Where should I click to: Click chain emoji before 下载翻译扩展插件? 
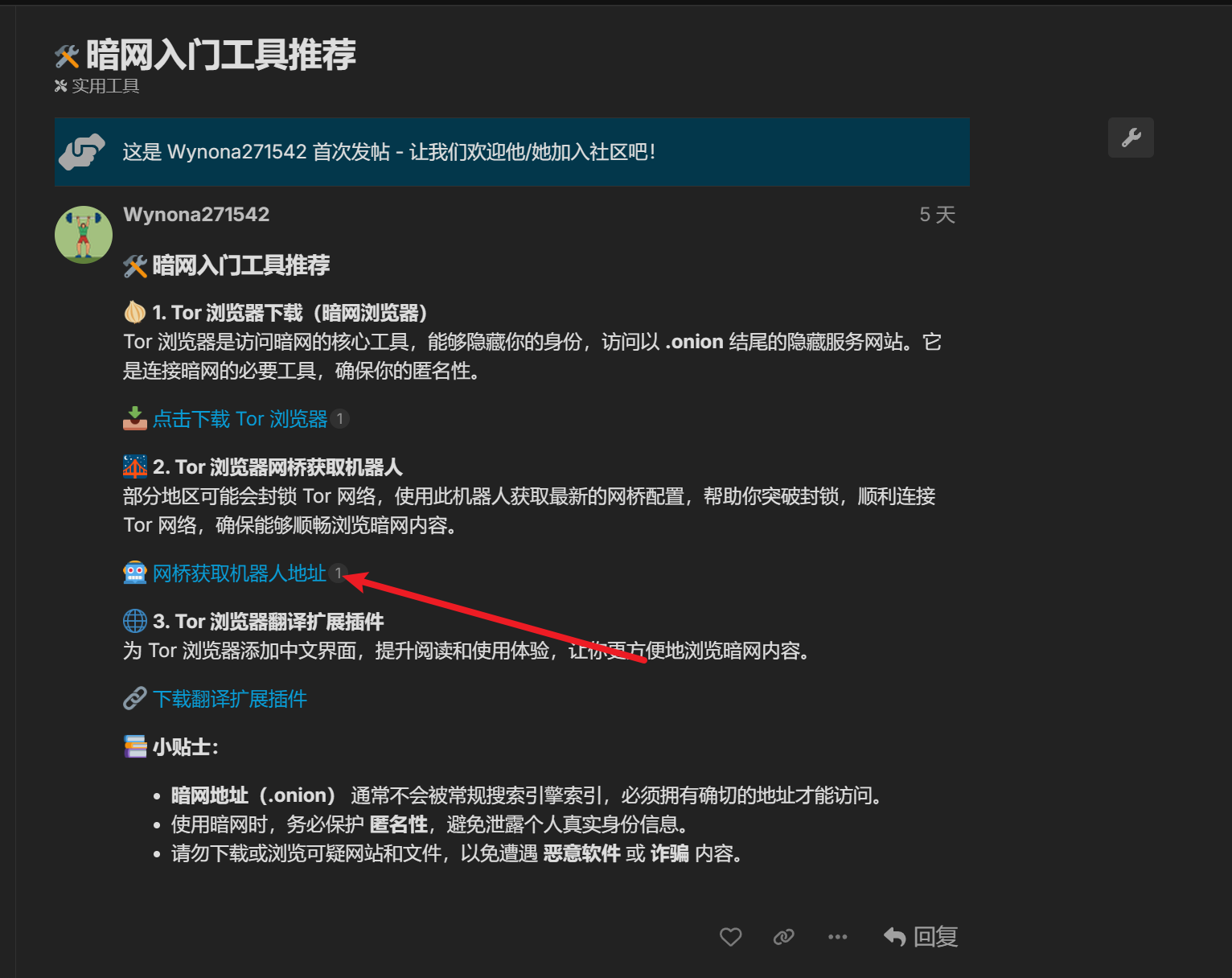[135, 698]
